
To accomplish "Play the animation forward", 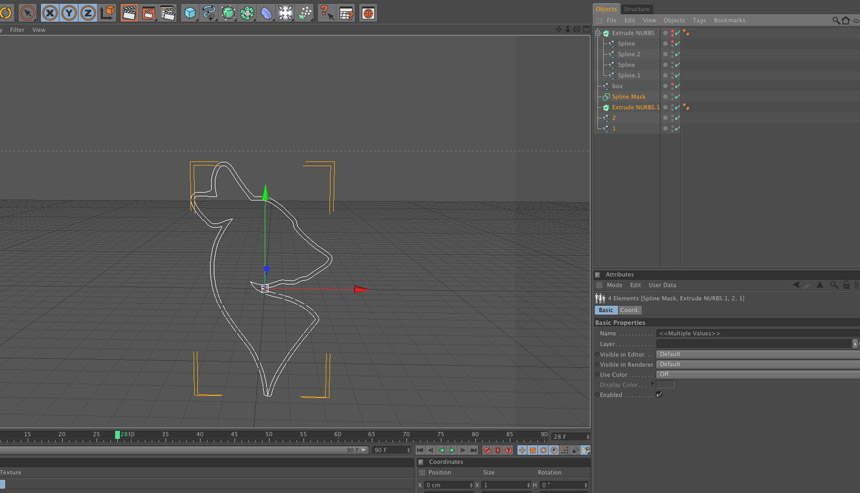I will (x=452, y=450).
